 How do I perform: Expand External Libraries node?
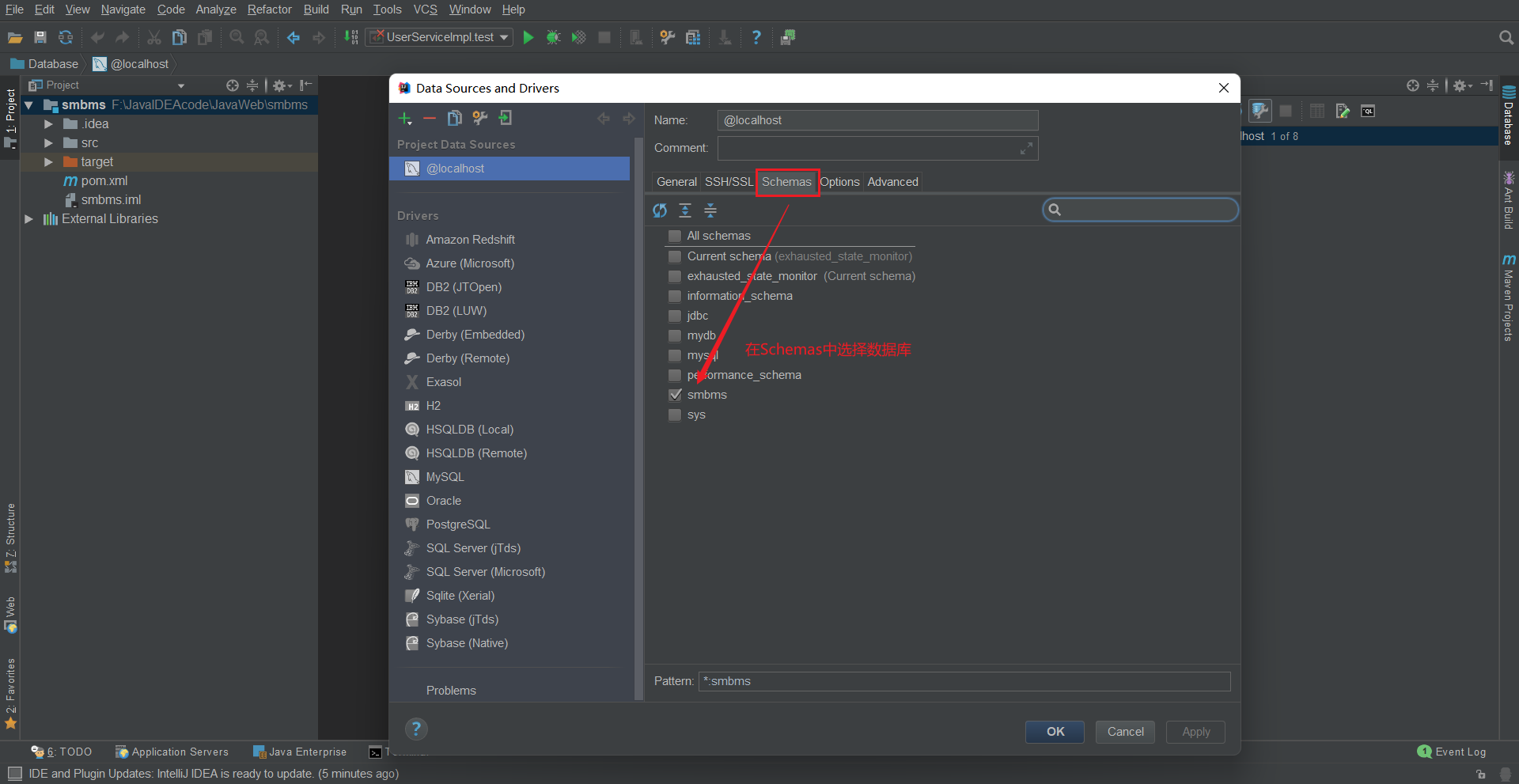[28, 219]
